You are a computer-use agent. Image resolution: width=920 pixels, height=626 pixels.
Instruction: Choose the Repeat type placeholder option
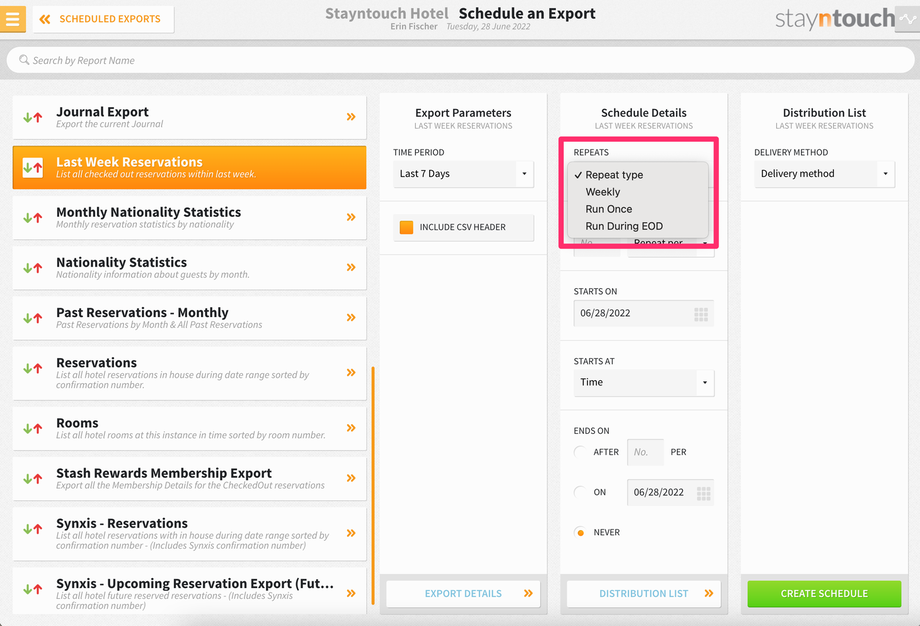[638, 175]
